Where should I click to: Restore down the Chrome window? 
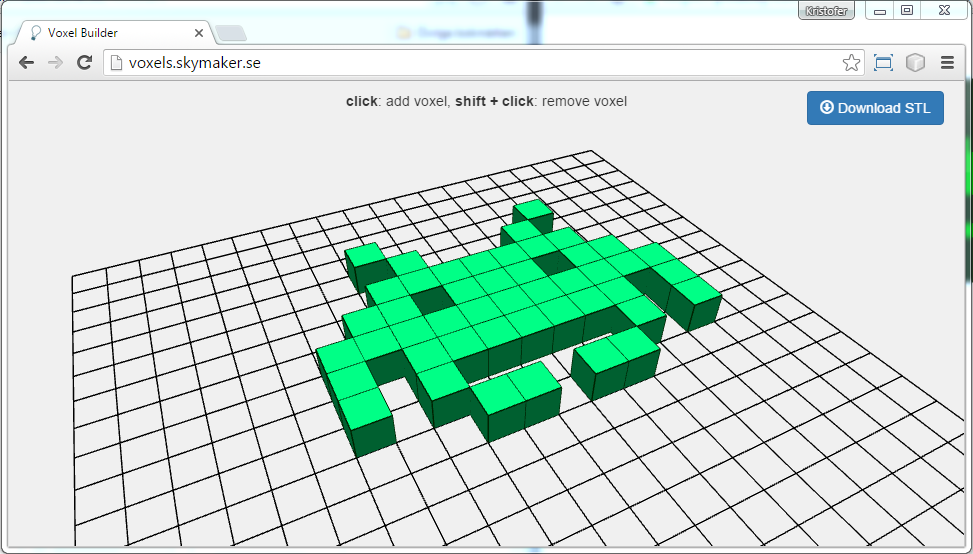click(907, 11)
